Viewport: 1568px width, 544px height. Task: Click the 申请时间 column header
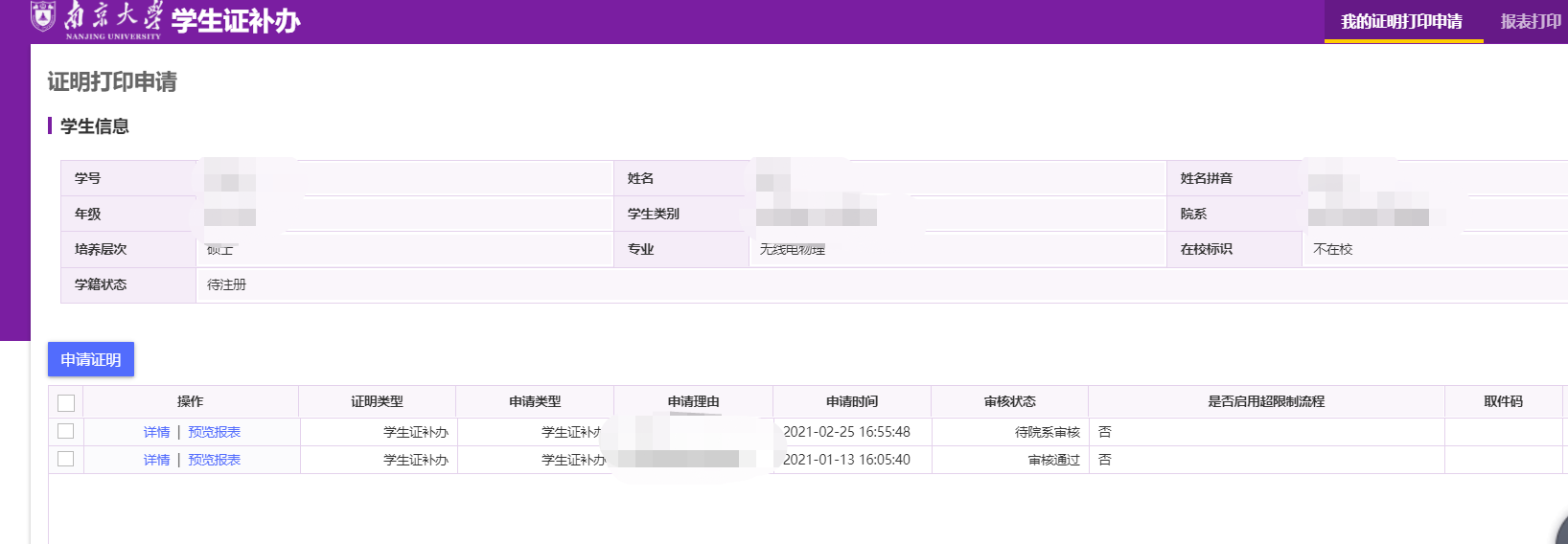[x=851, y=402]
